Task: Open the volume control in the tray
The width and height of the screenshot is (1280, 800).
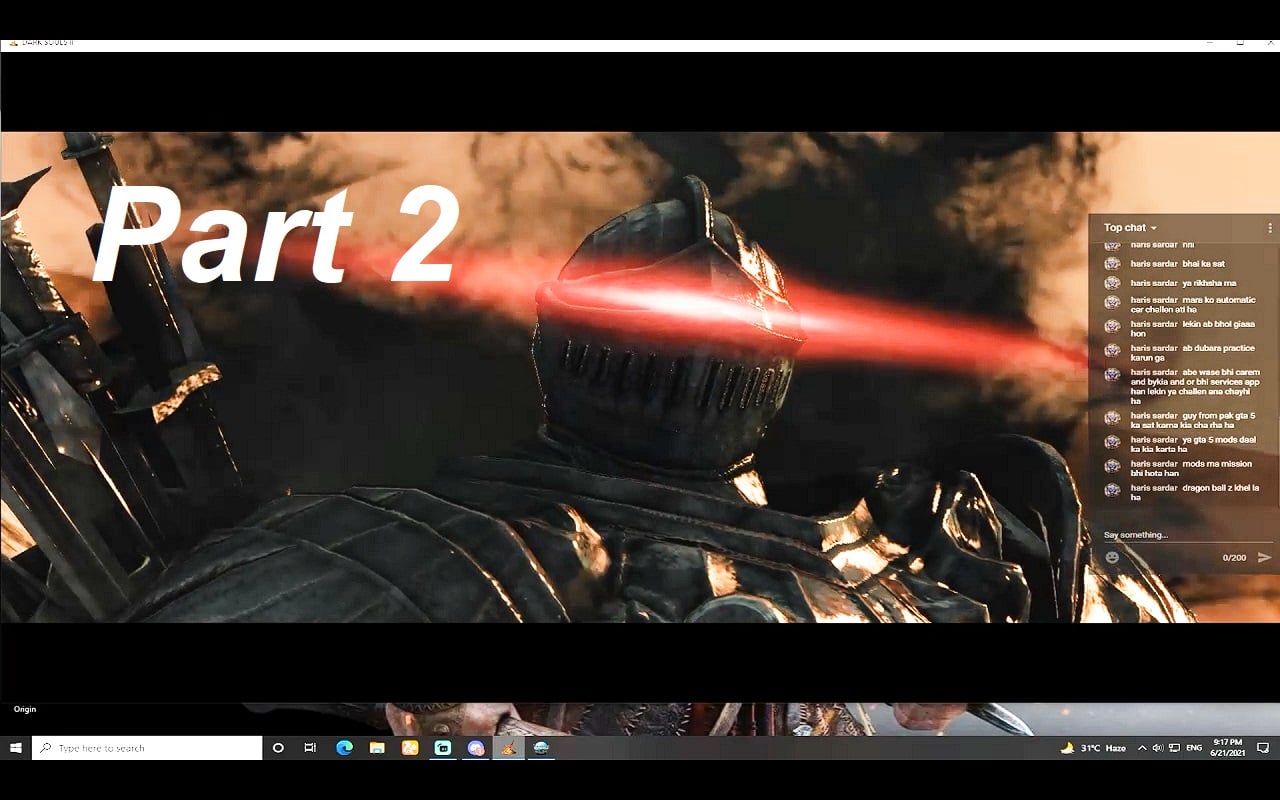Action: (1158, 748)
